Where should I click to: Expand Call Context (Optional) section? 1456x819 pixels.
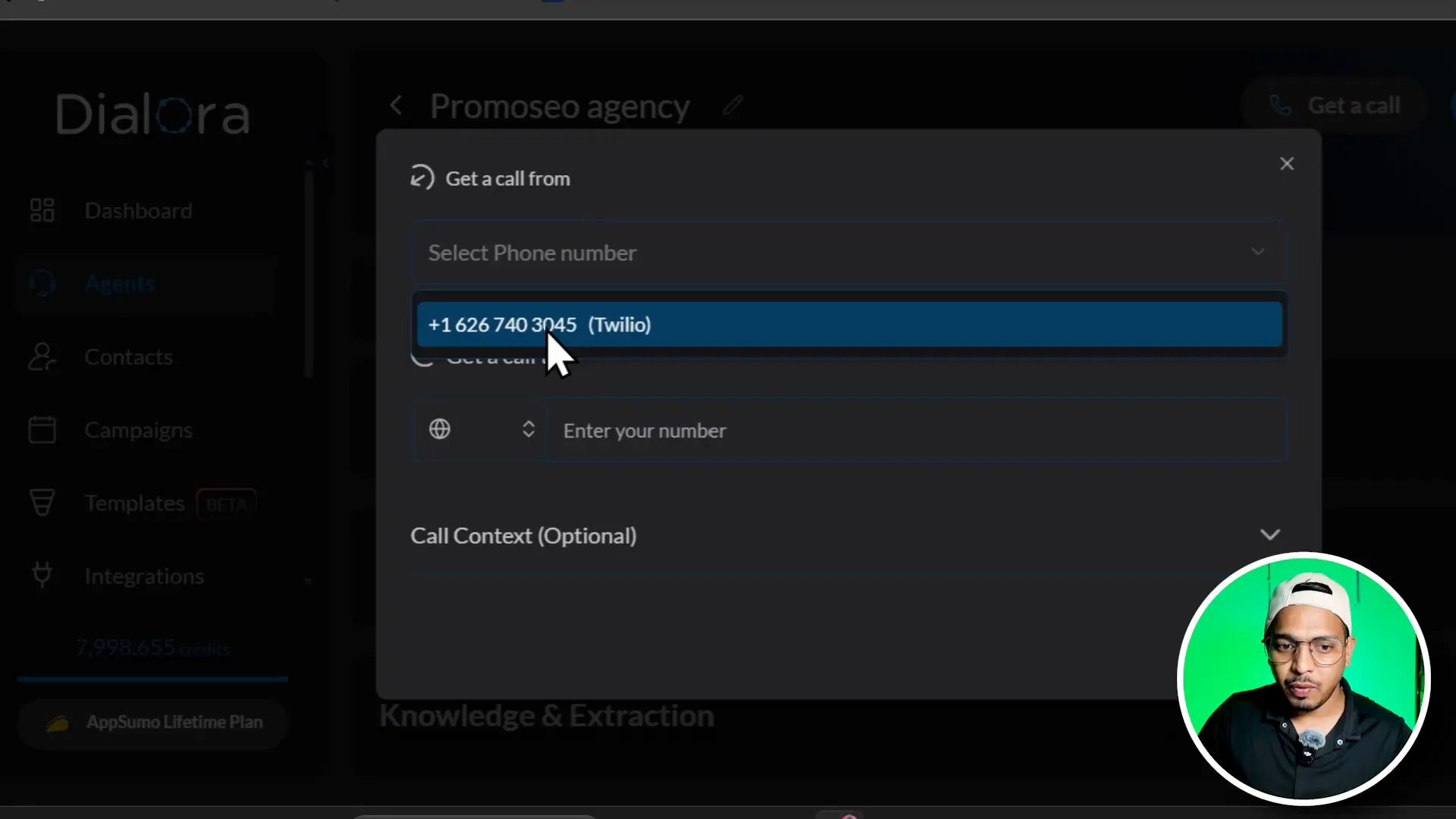[x=1269, y=535]
